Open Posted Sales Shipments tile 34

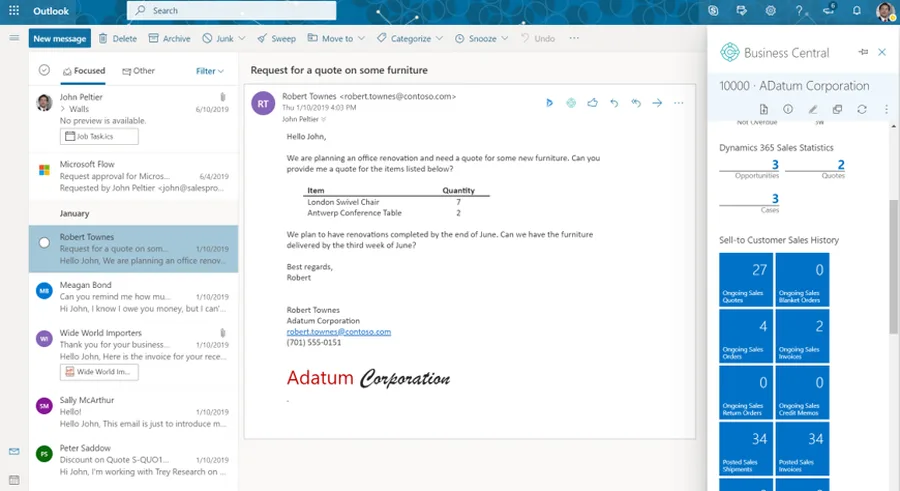tap(745, 449)
